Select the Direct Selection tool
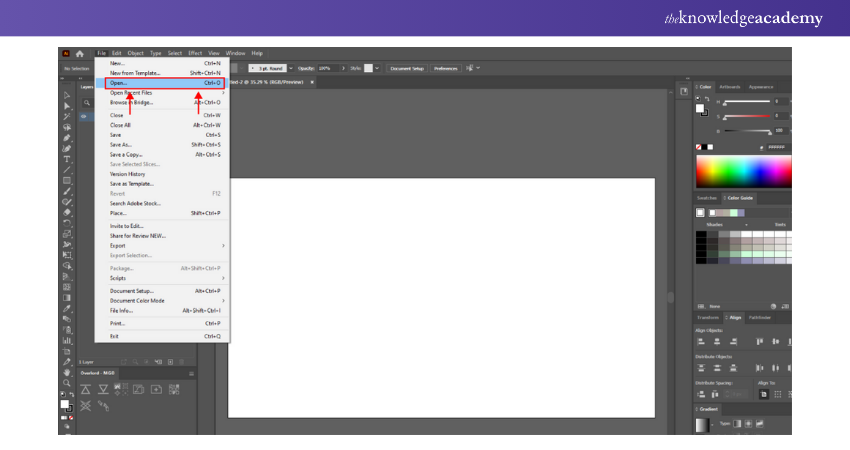Viewport: 850px width, 450px height. [x=67, y=104]
